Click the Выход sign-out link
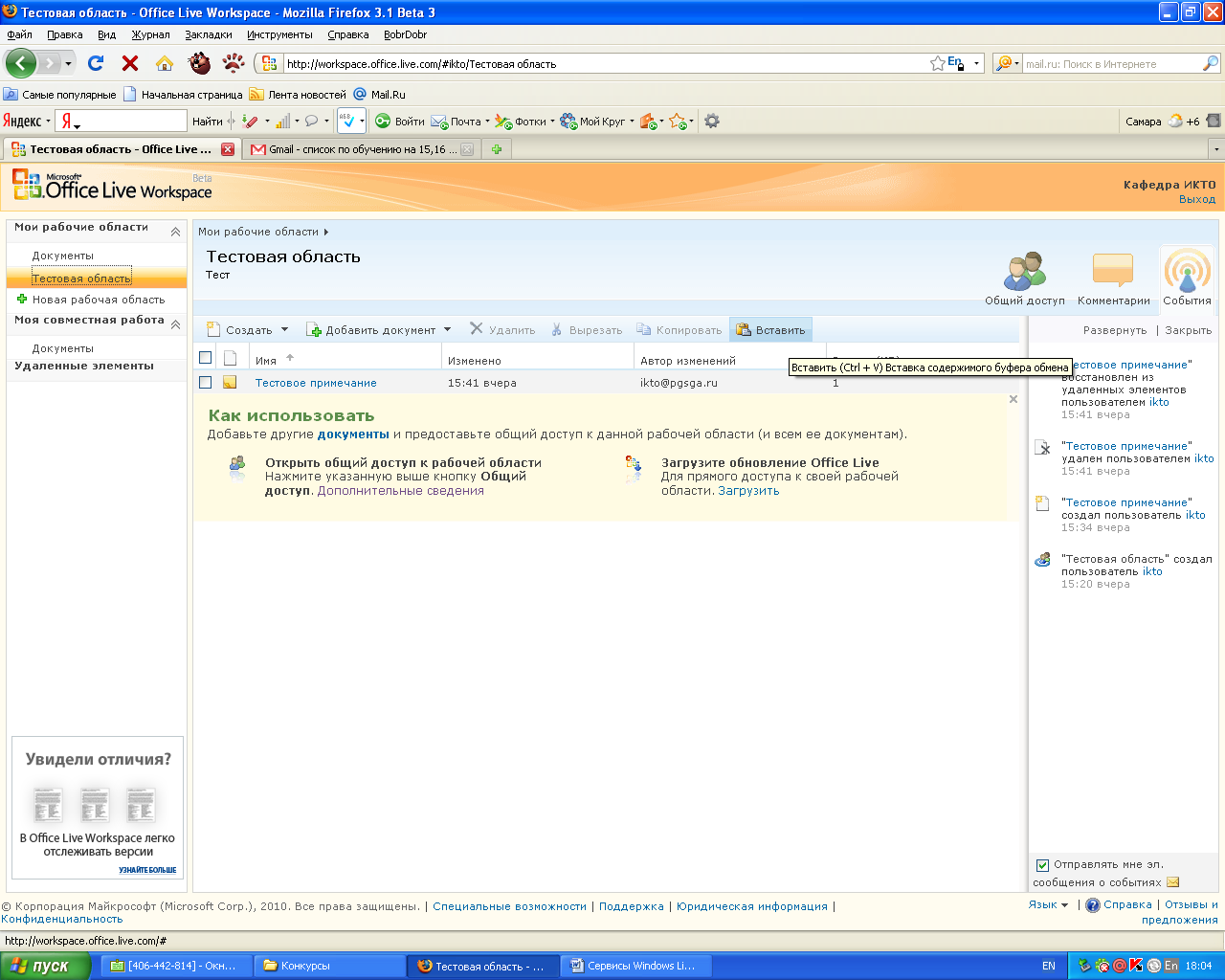The height and width of the screenshot is (980, 1225). click(x=1197, y=199)
